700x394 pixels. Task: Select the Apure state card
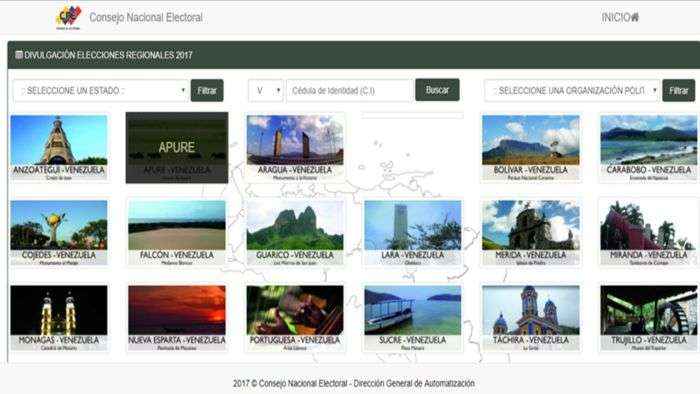pos(177,148)
